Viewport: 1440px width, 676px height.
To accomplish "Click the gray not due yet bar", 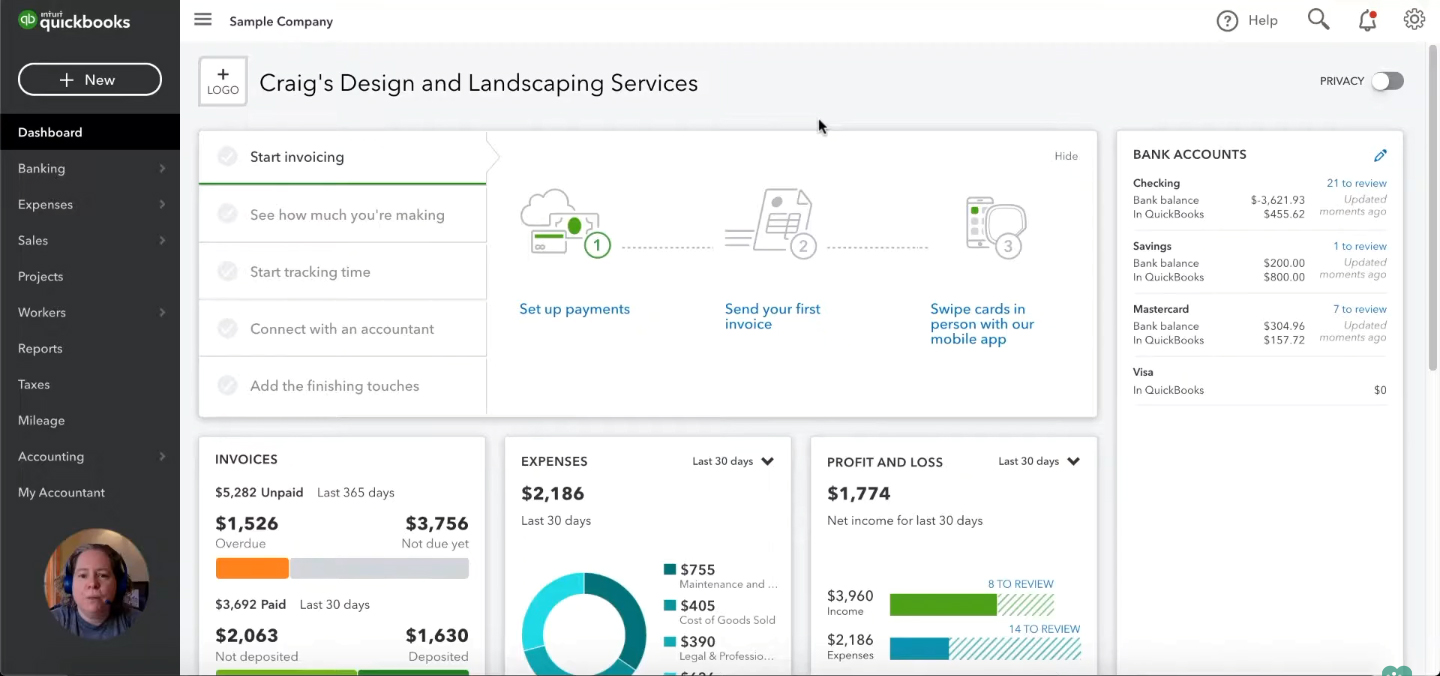I will [379, 568].
